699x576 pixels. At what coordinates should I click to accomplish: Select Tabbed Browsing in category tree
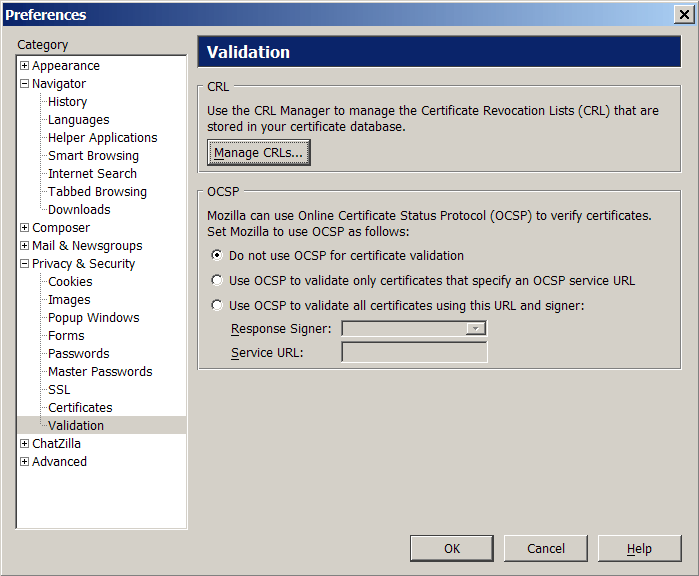pos(97,192)
